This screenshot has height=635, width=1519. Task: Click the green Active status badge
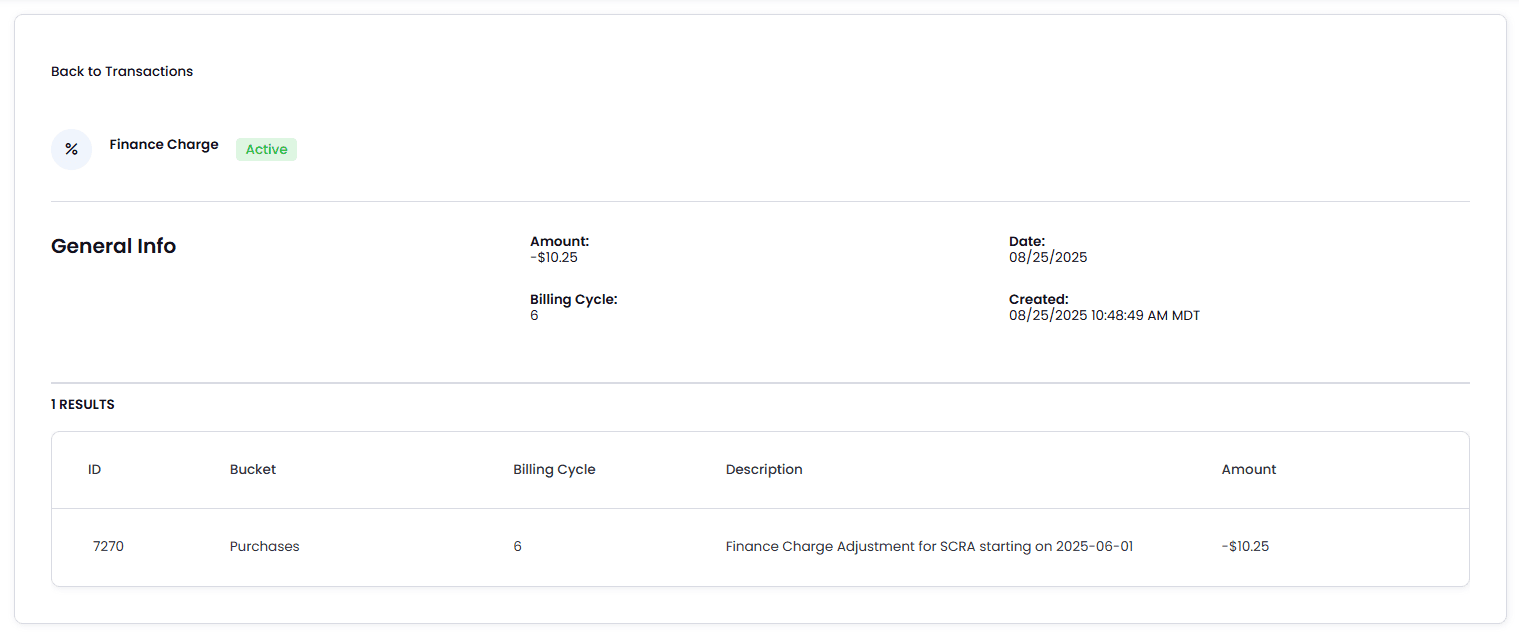click(x=266, y=149)
